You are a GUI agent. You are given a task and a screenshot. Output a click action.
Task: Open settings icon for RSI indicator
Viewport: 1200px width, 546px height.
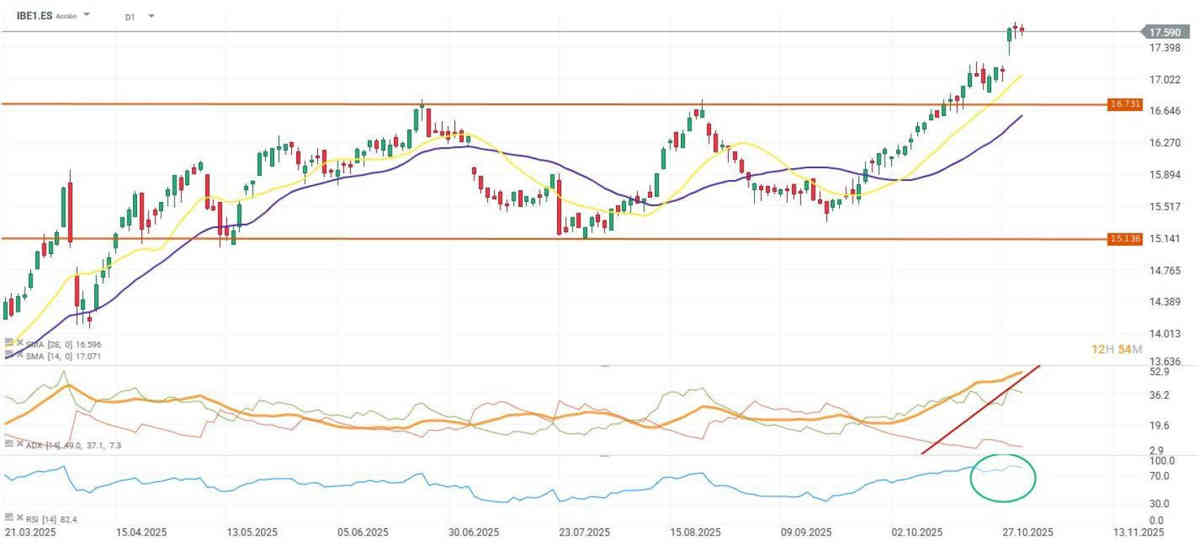[x=8, y=517]
